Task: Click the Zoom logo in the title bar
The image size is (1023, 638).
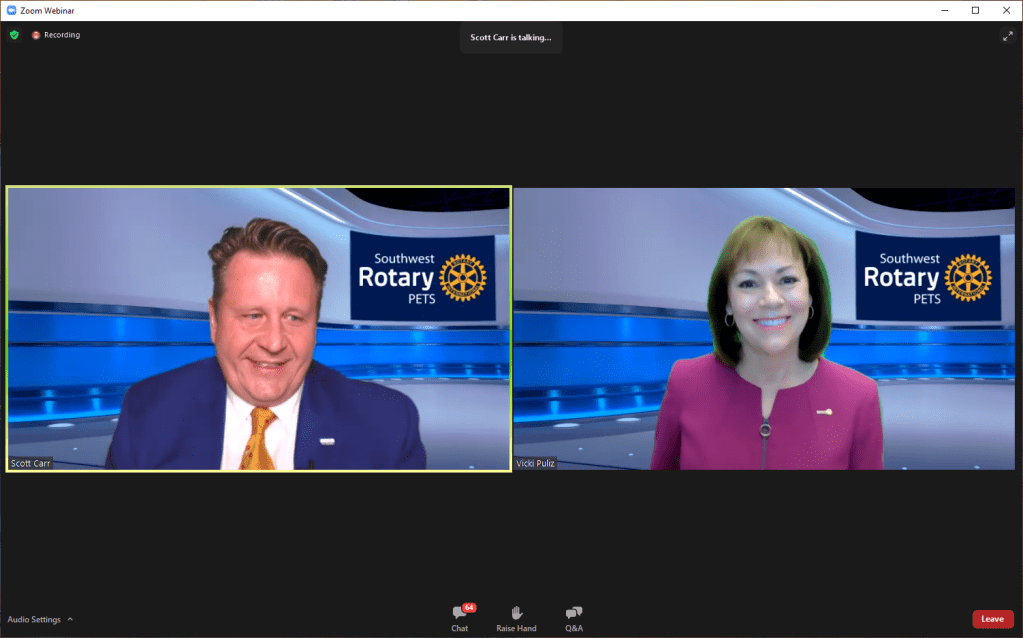Action: point(11,10)
